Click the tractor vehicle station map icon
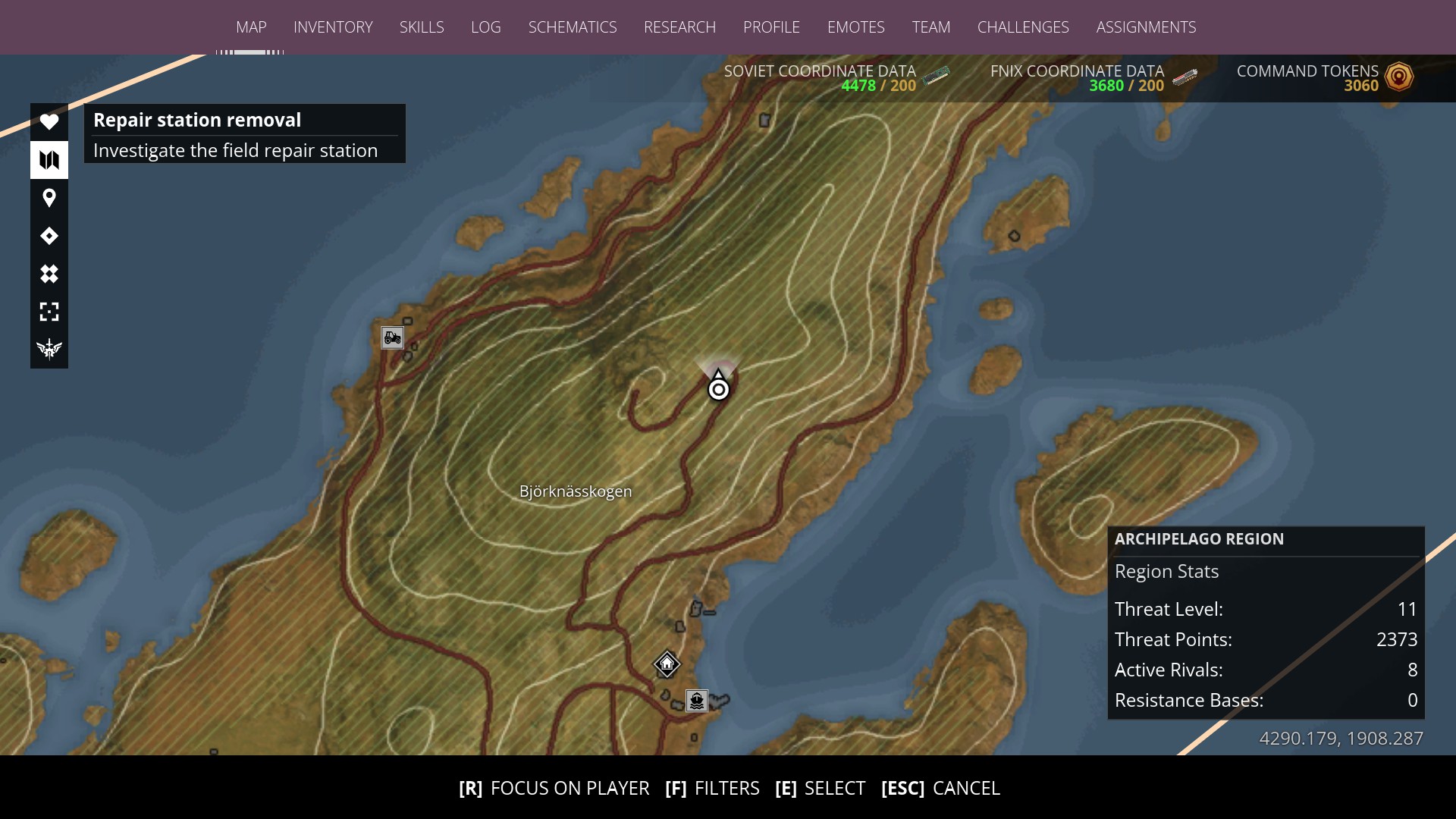The height and width of the screenshot is (819, 1456). [x=392, y=337]
